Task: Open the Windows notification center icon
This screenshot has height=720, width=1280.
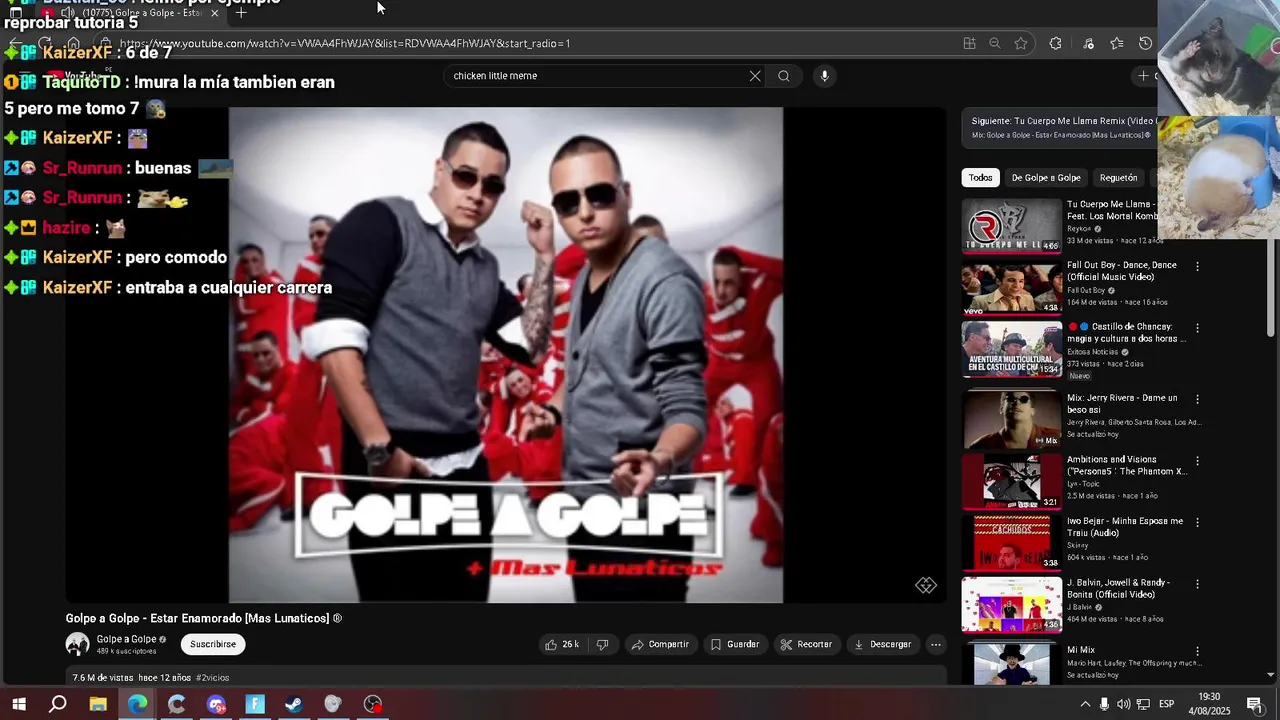Action: click(1254, 704)
